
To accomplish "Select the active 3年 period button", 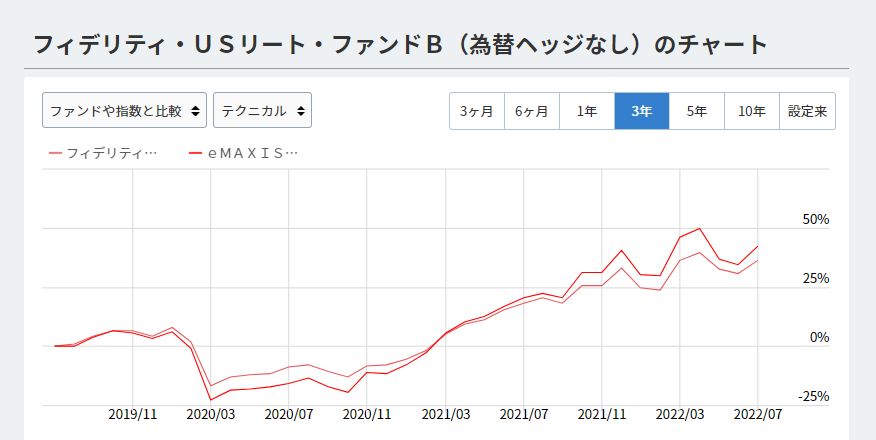I will [642, 111].
